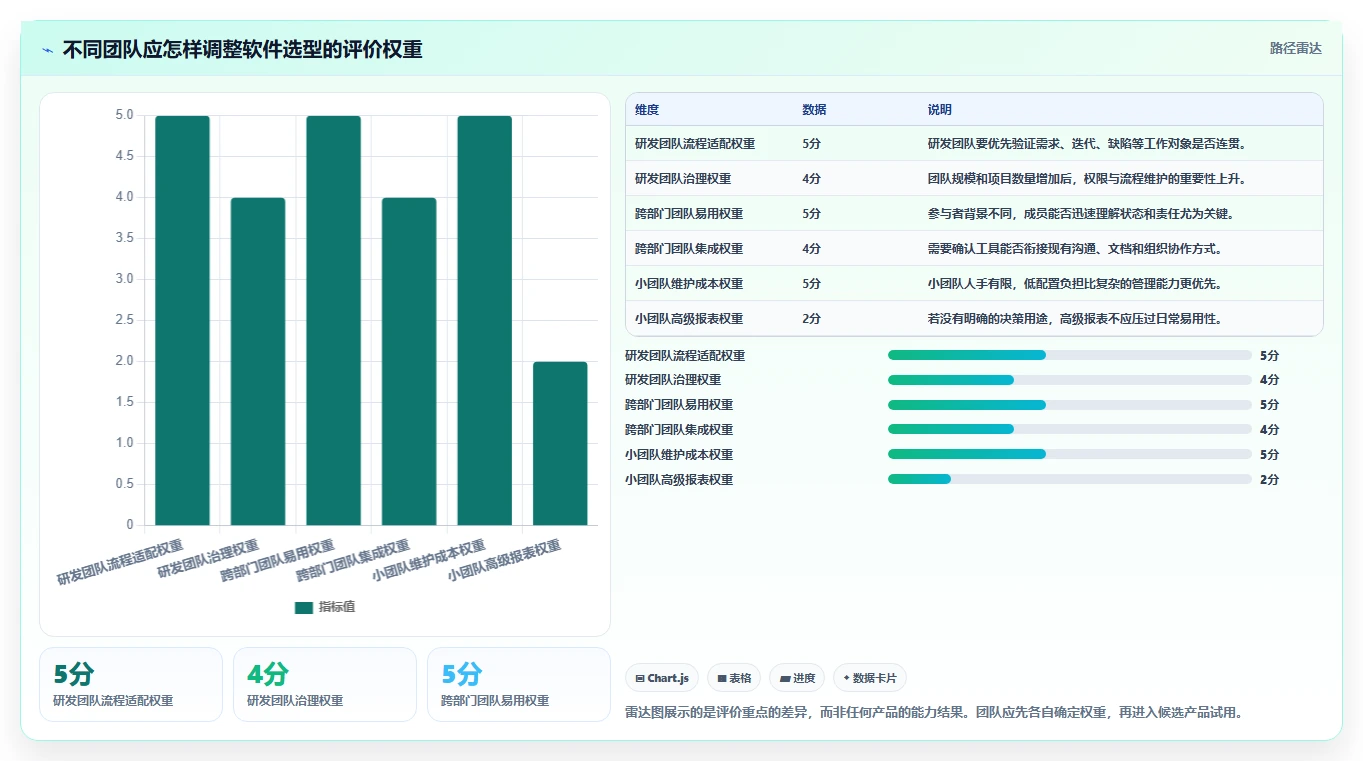Click the 跨部门团队易用权重 progress bar

click(1070, 405)
